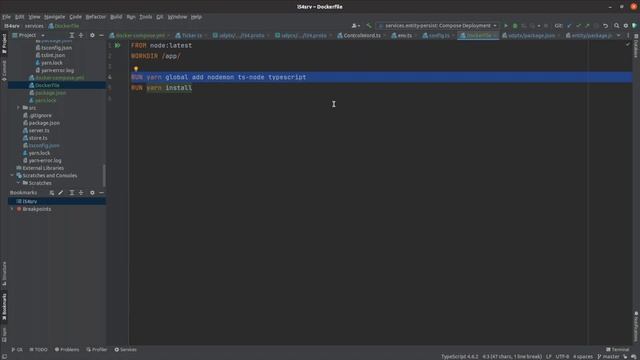Click the run gutter arrows beside FROM line
Image resolution: width=640 pixels, height=360 pixels.
click(x=118, y=45)
